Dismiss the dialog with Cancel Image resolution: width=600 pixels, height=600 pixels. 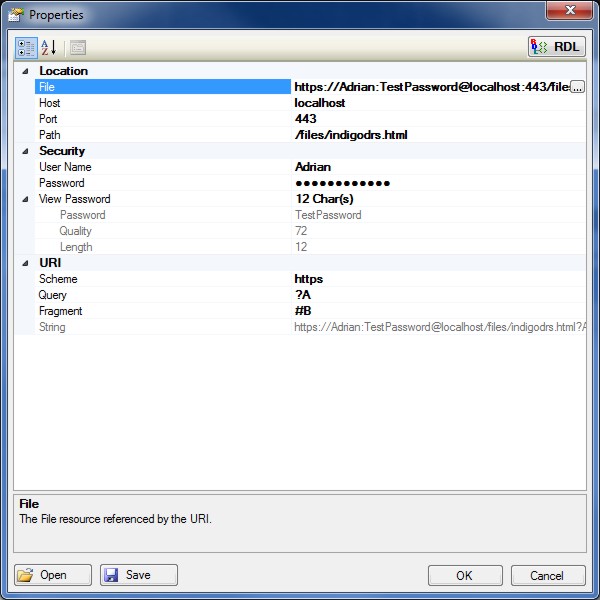[x=547, y=575]
